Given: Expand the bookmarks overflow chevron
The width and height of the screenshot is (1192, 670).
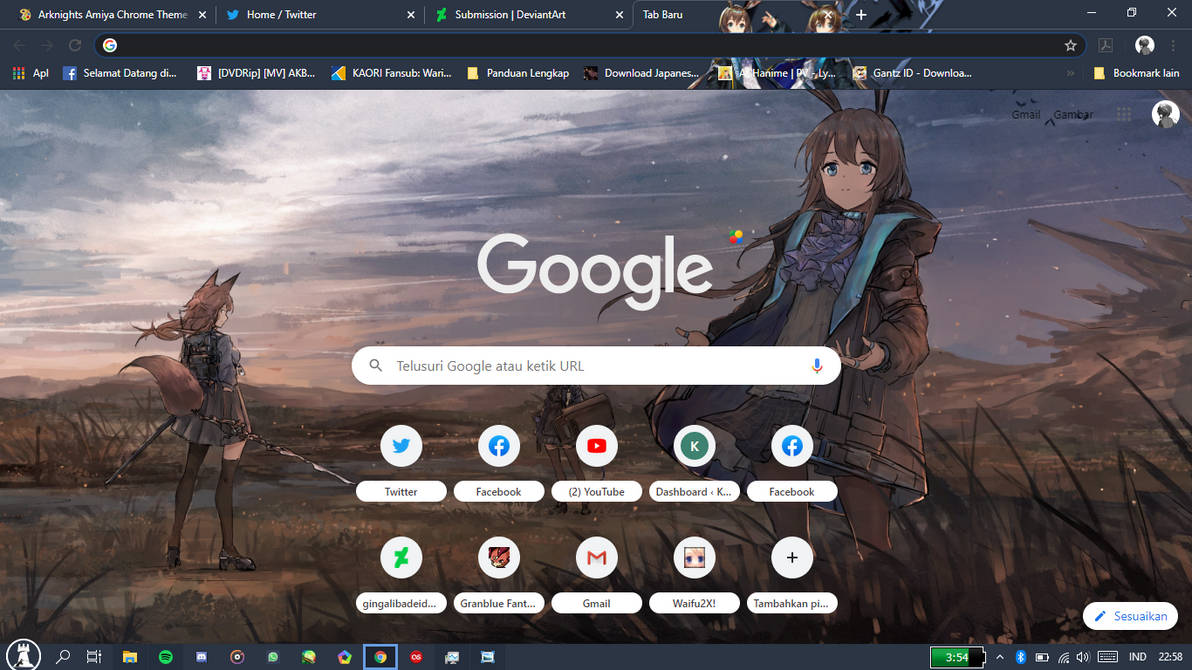Looking at the screenshot, I should click(1070, 74).
